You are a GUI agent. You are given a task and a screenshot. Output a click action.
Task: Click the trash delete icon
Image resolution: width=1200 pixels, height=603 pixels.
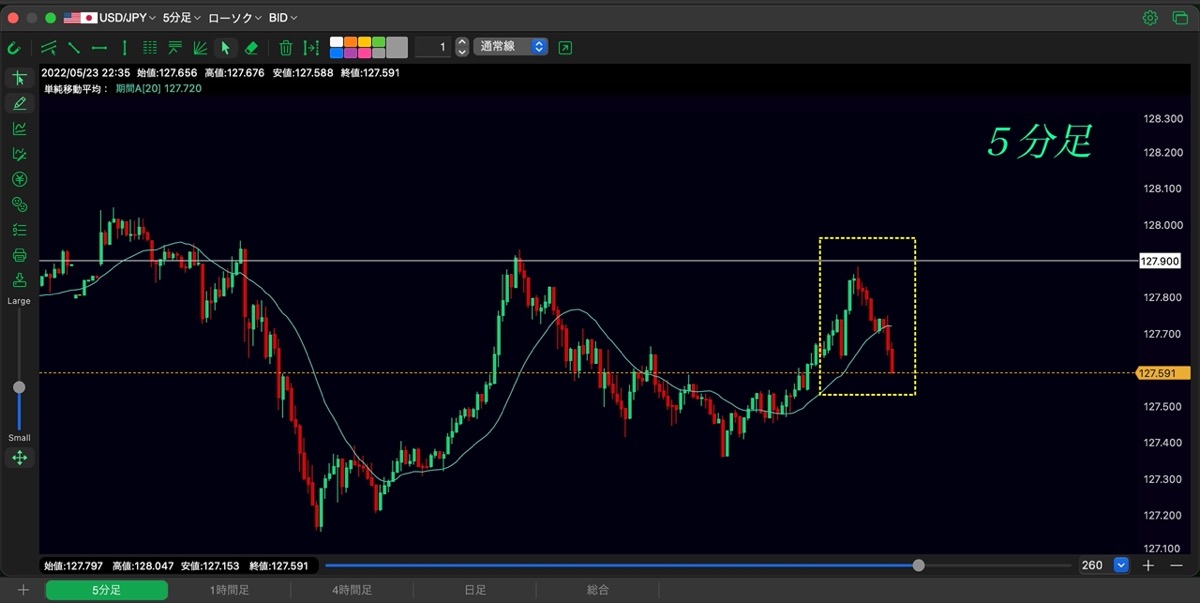coord(286,47)
